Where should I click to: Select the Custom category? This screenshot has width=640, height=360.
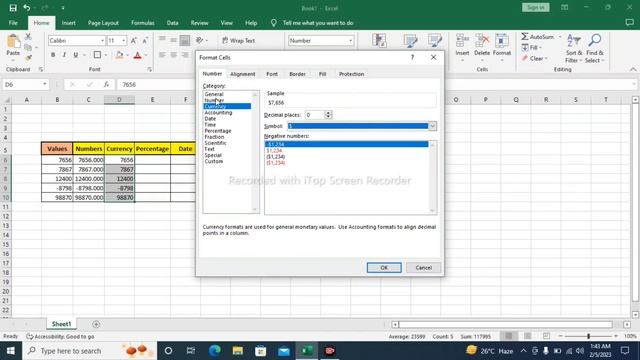[x=214, y=161]
